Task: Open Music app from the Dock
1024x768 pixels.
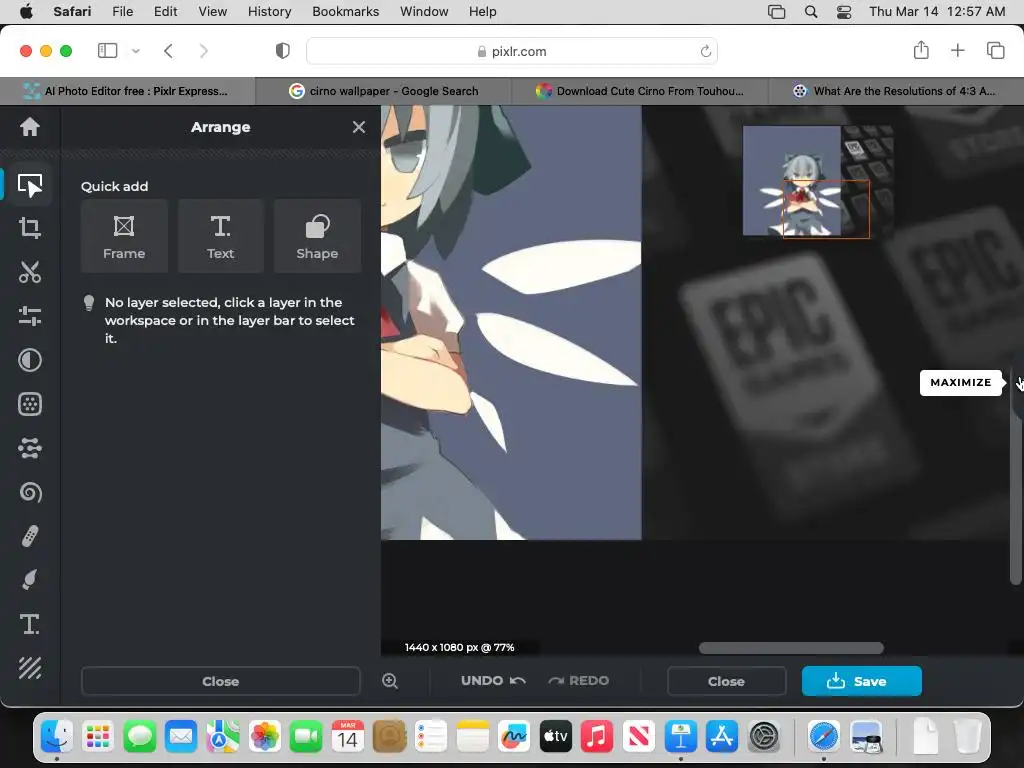Action: point(597,737)
